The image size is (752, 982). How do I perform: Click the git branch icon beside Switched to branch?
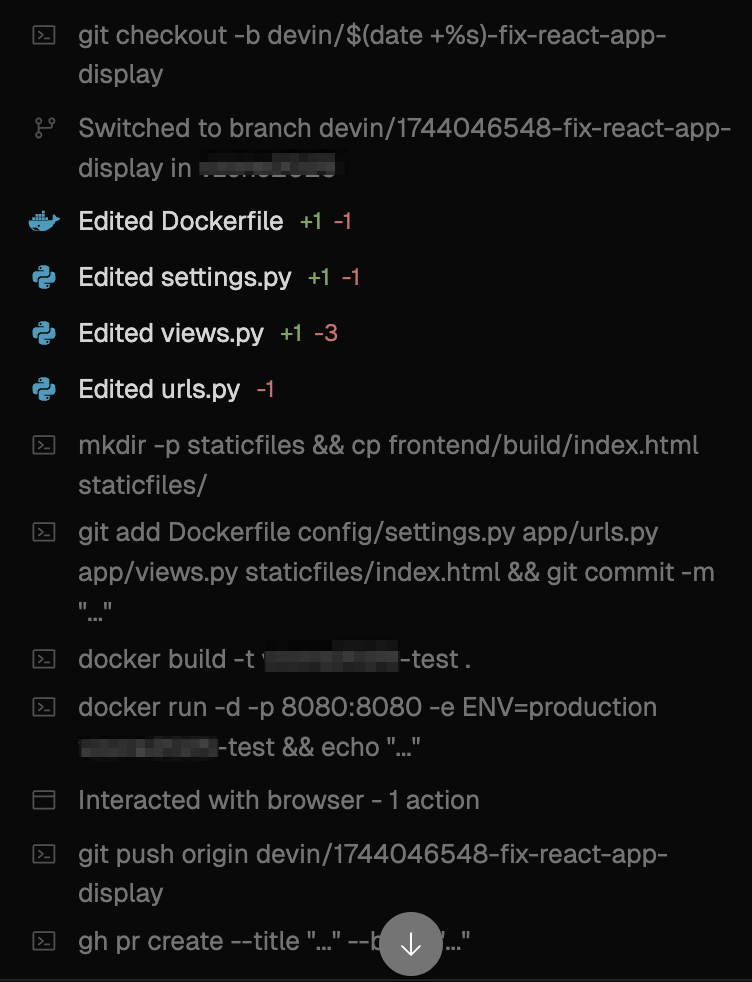[44, 128]
